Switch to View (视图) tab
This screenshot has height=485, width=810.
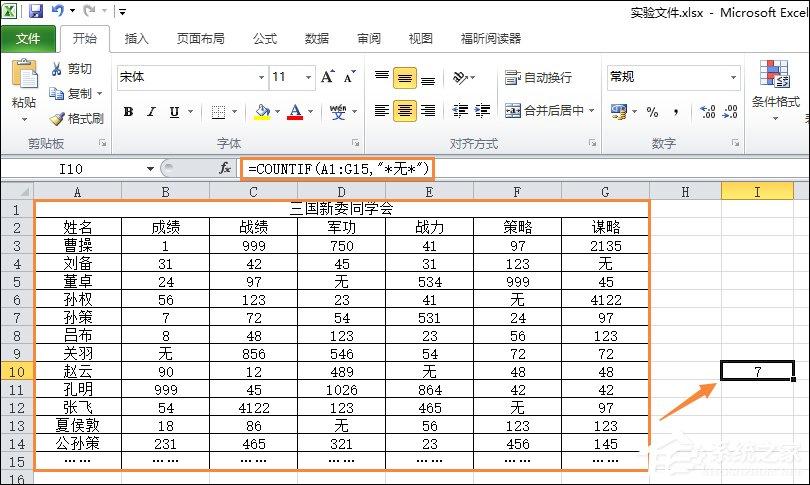[x=420, y=39]
